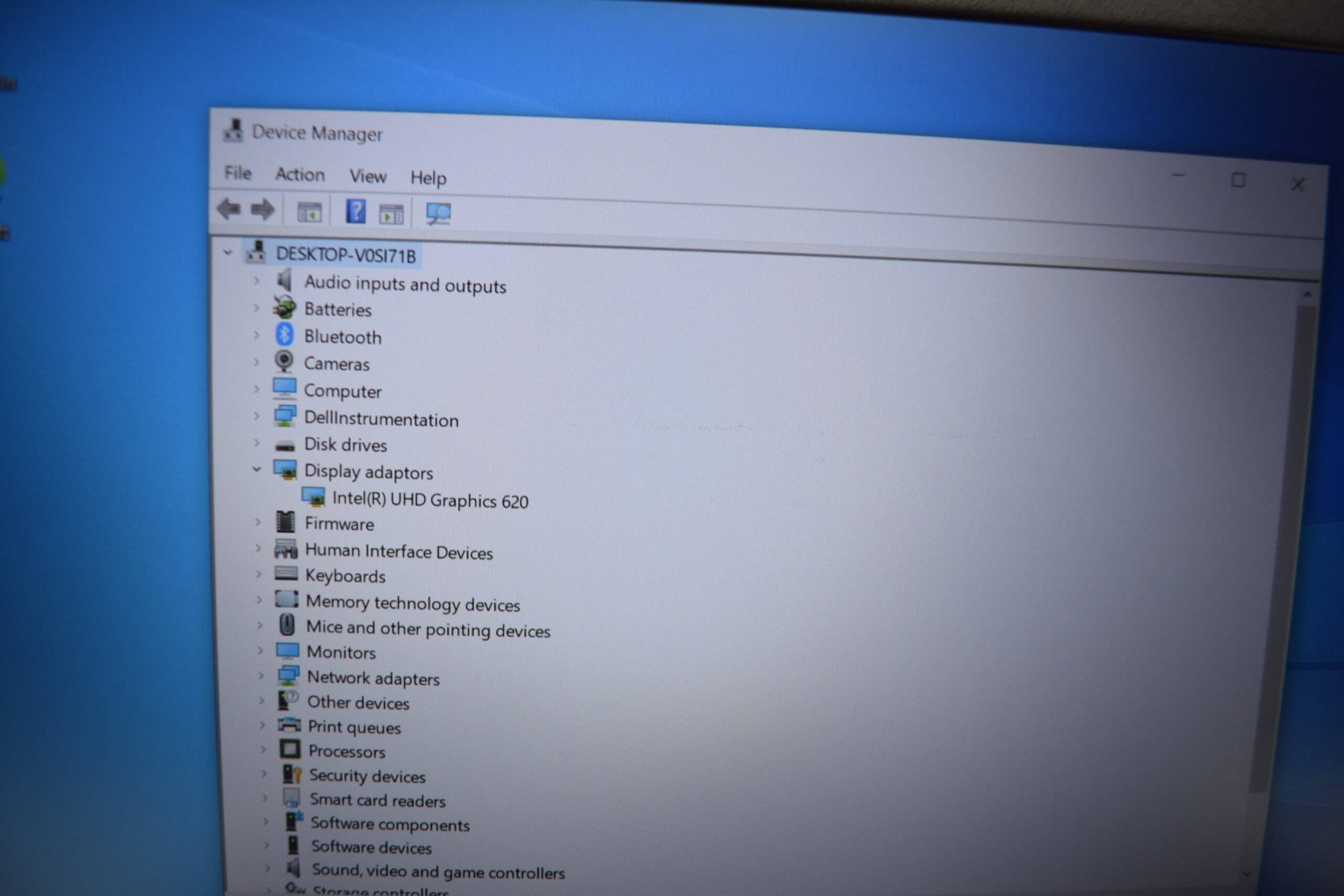Click the Audio inputs speaker icon
This screenshot has width=1344, height=896.
click(x=284, y=281)
